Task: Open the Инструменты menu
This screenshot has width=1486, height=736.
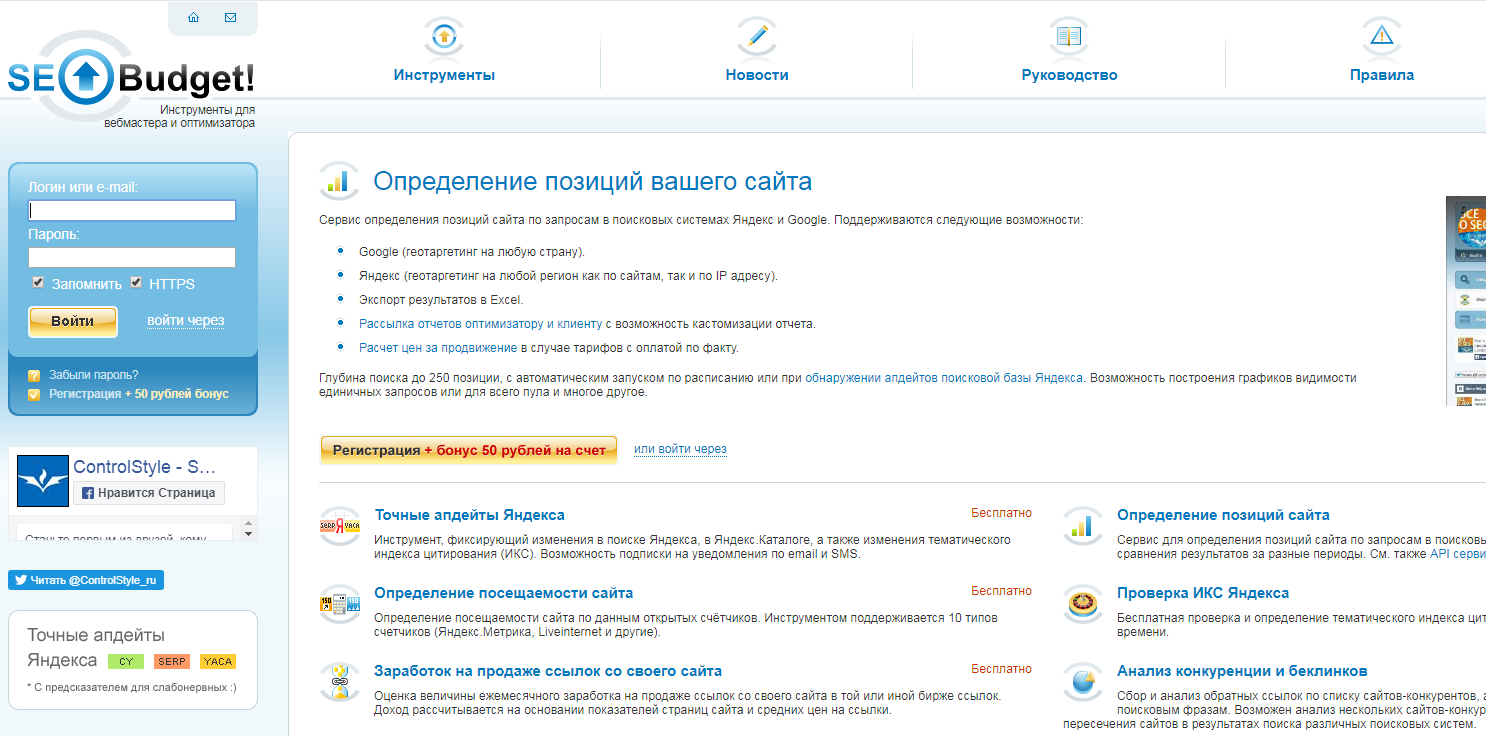Action: click(x=444, y=75)
